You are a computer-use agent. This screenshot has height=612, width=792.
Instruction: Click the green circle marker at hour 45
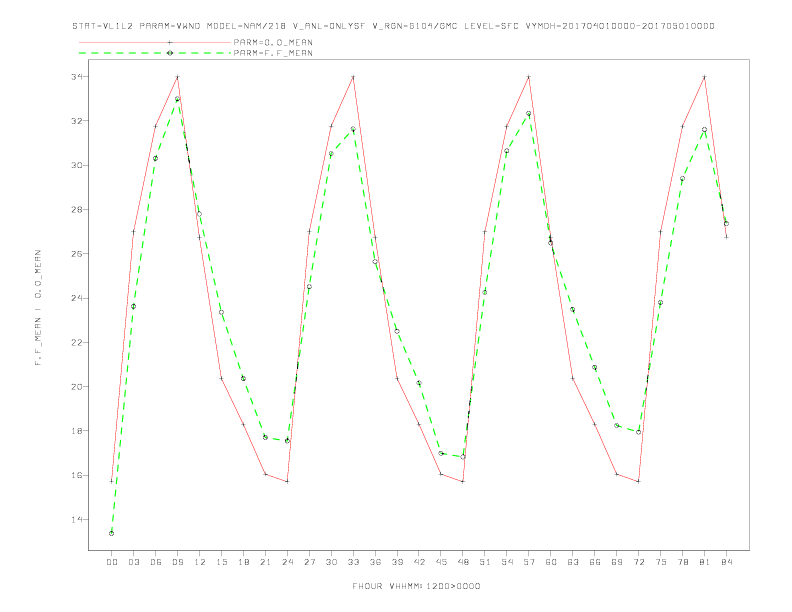441,453
